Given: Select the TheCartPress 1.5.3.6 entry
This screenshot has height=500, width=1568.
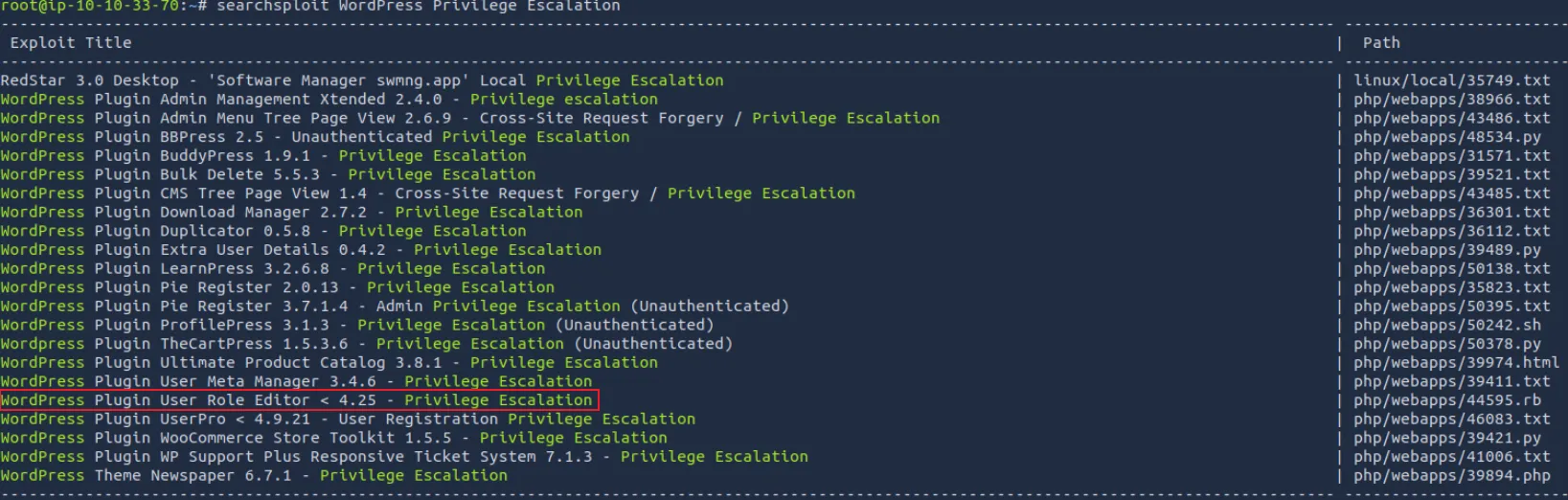Looking at the screenshot, I should pyautogui.click(x=366, y=344).
